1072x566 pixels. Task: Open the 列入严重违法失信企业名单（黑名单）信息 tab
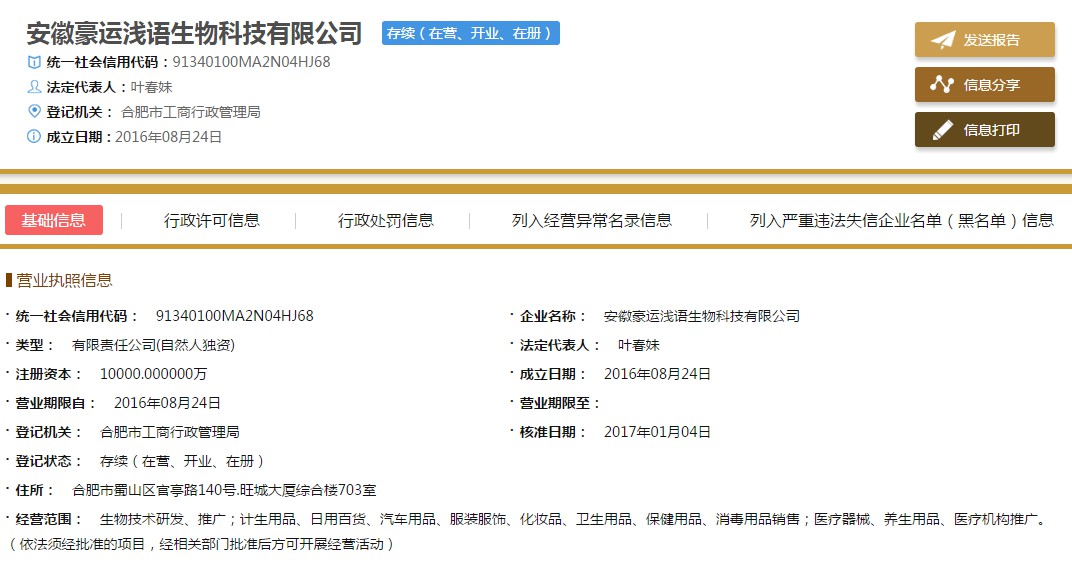(x=901, y=220)
